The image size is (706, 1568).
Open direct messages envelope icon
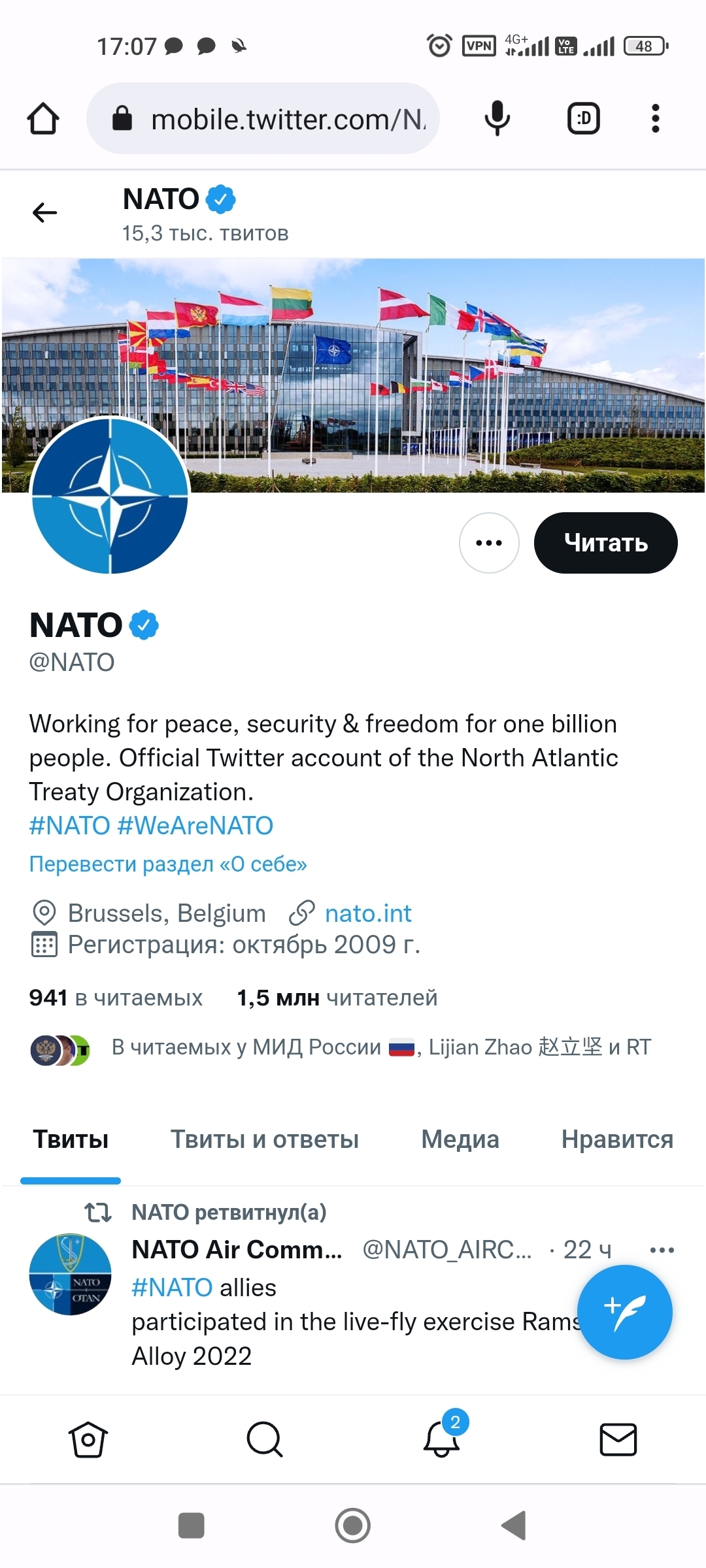618,1440
